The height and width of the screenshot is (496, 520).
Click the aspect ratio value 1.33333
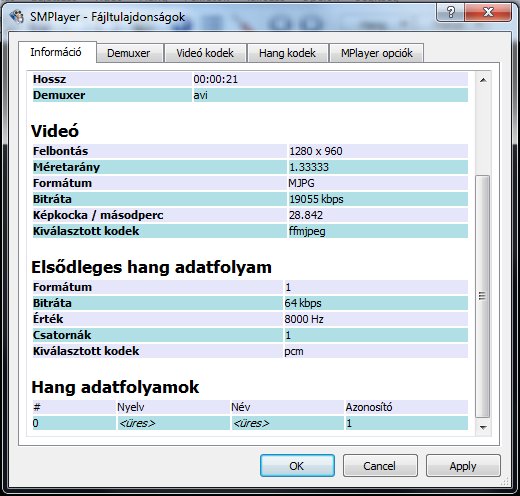(x=309, y=167)
